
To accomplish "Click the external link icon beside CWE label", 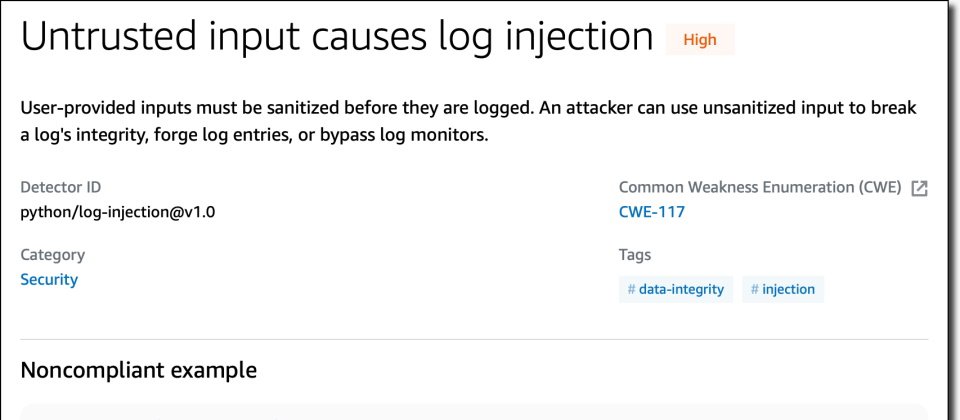I will pyautogui.click(x=920, y=188).
